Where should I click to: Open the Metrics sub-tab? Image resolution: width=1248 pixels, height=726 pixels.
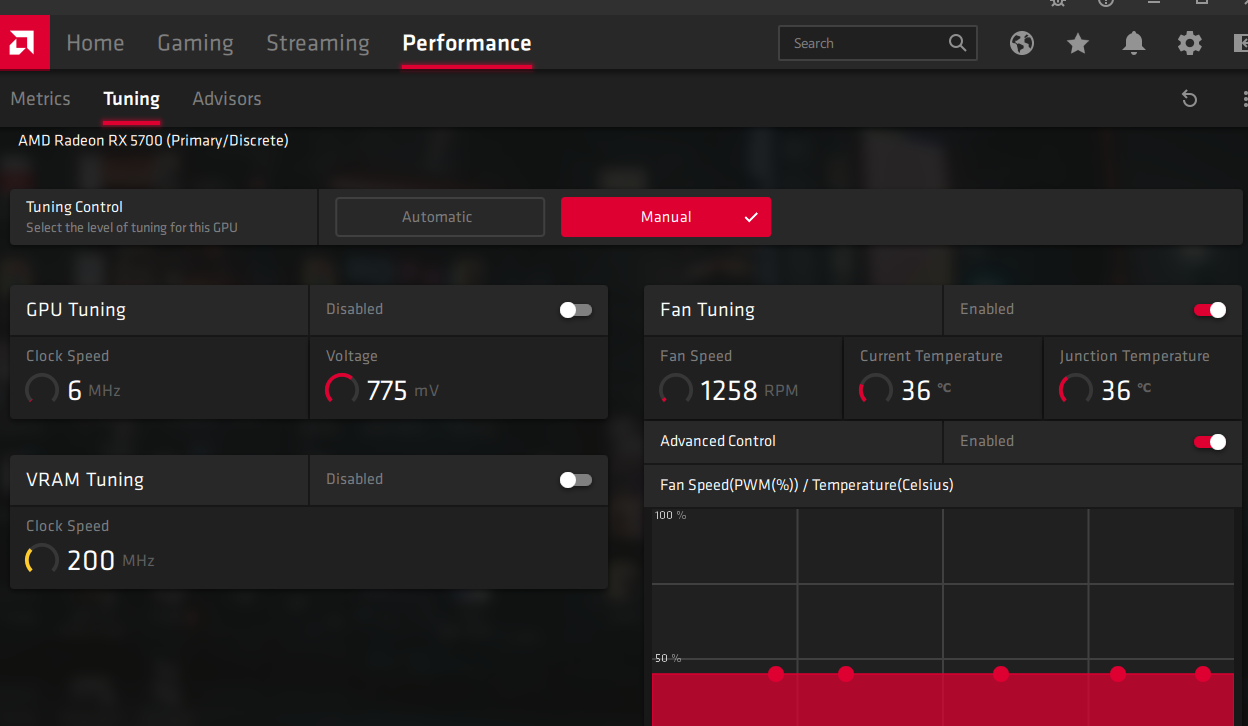[40, 98]
